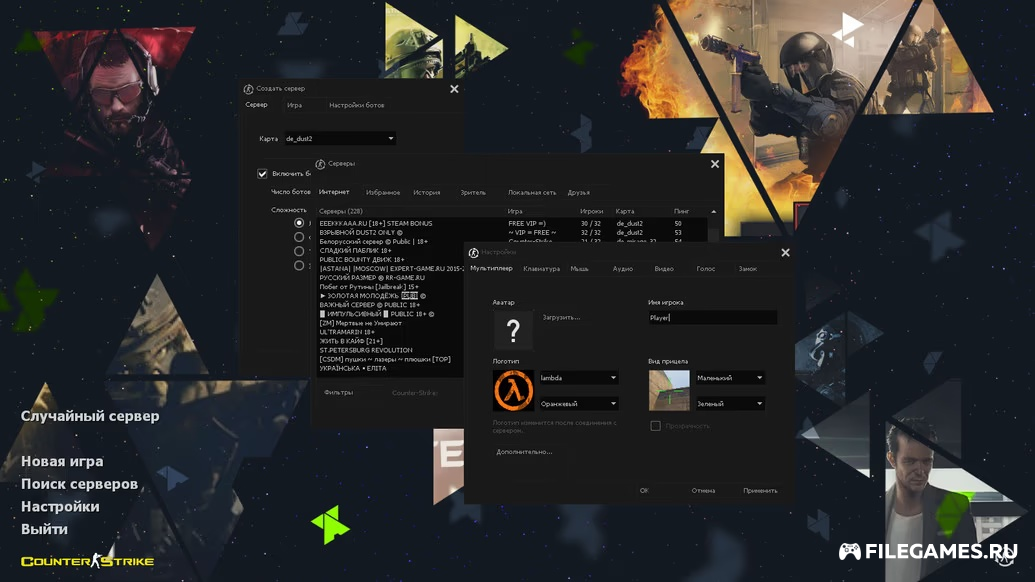Select server "EEEKKKAAA.RU [18+] STEAM BONUS"

click(x=512, y=224)
